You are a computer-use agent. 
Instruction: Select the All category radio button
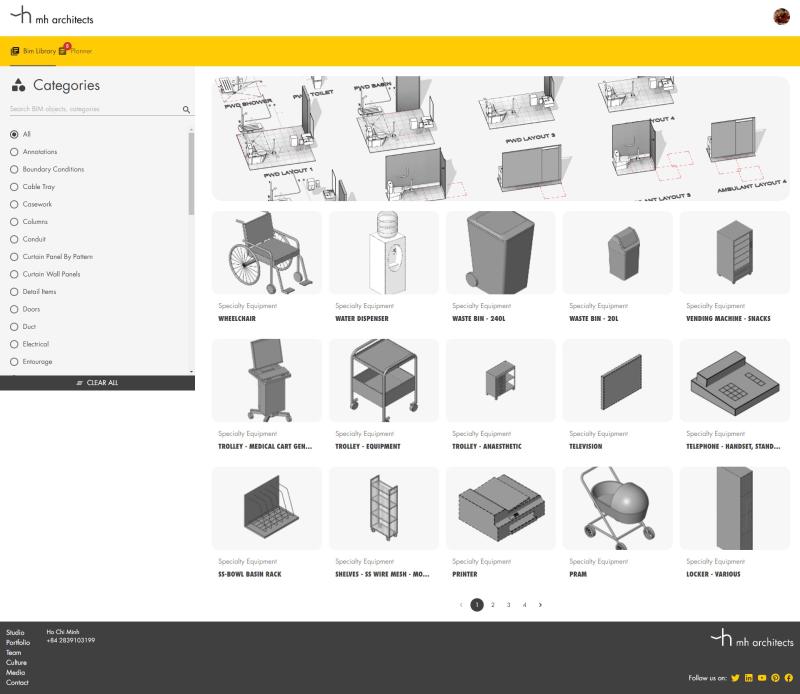pyautogui.click(x=14, y=134)
